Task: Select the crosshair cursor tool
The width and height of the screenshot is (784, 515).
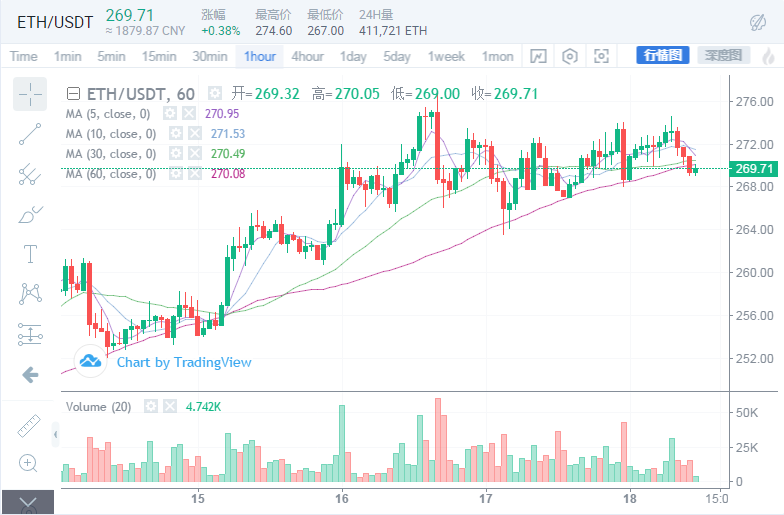Action: coord(30,94)
